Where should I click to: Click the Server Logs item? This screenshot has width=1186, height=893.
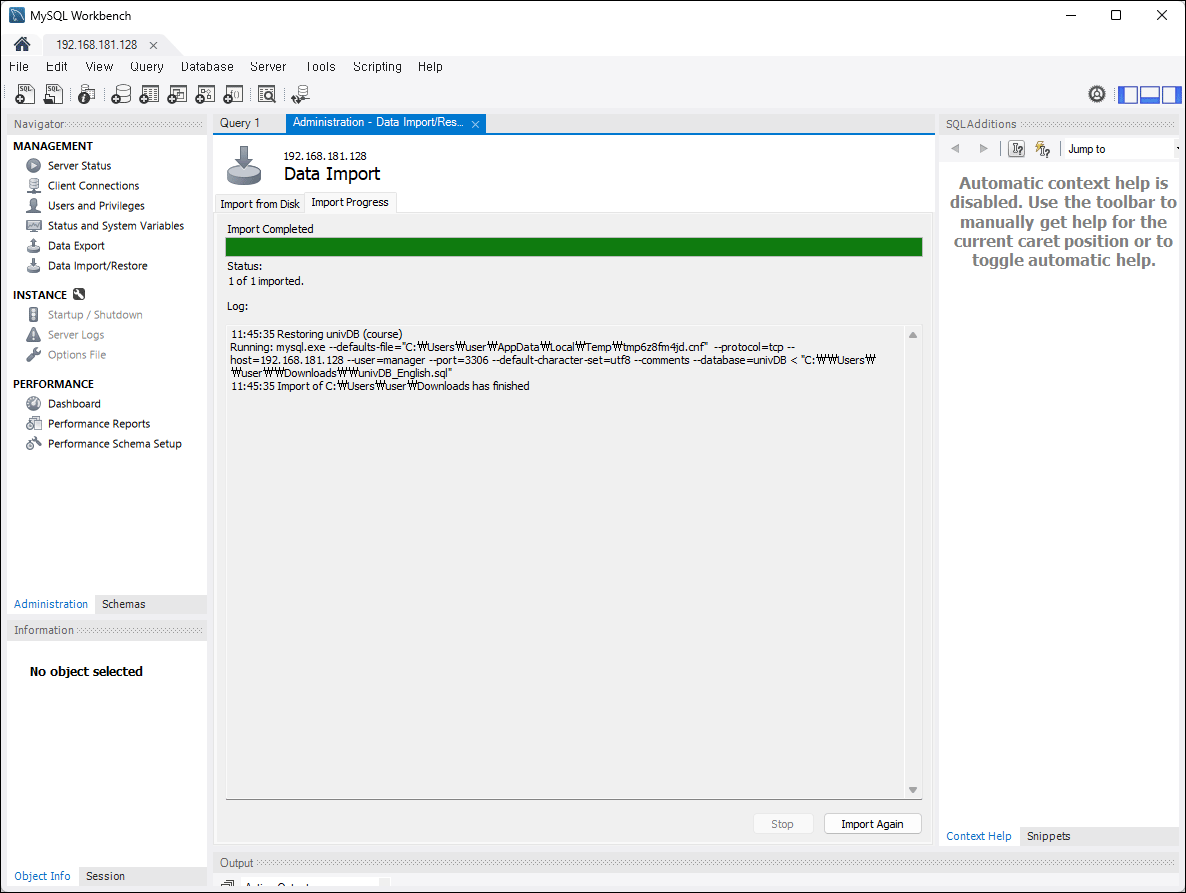[x=76, y=335]
